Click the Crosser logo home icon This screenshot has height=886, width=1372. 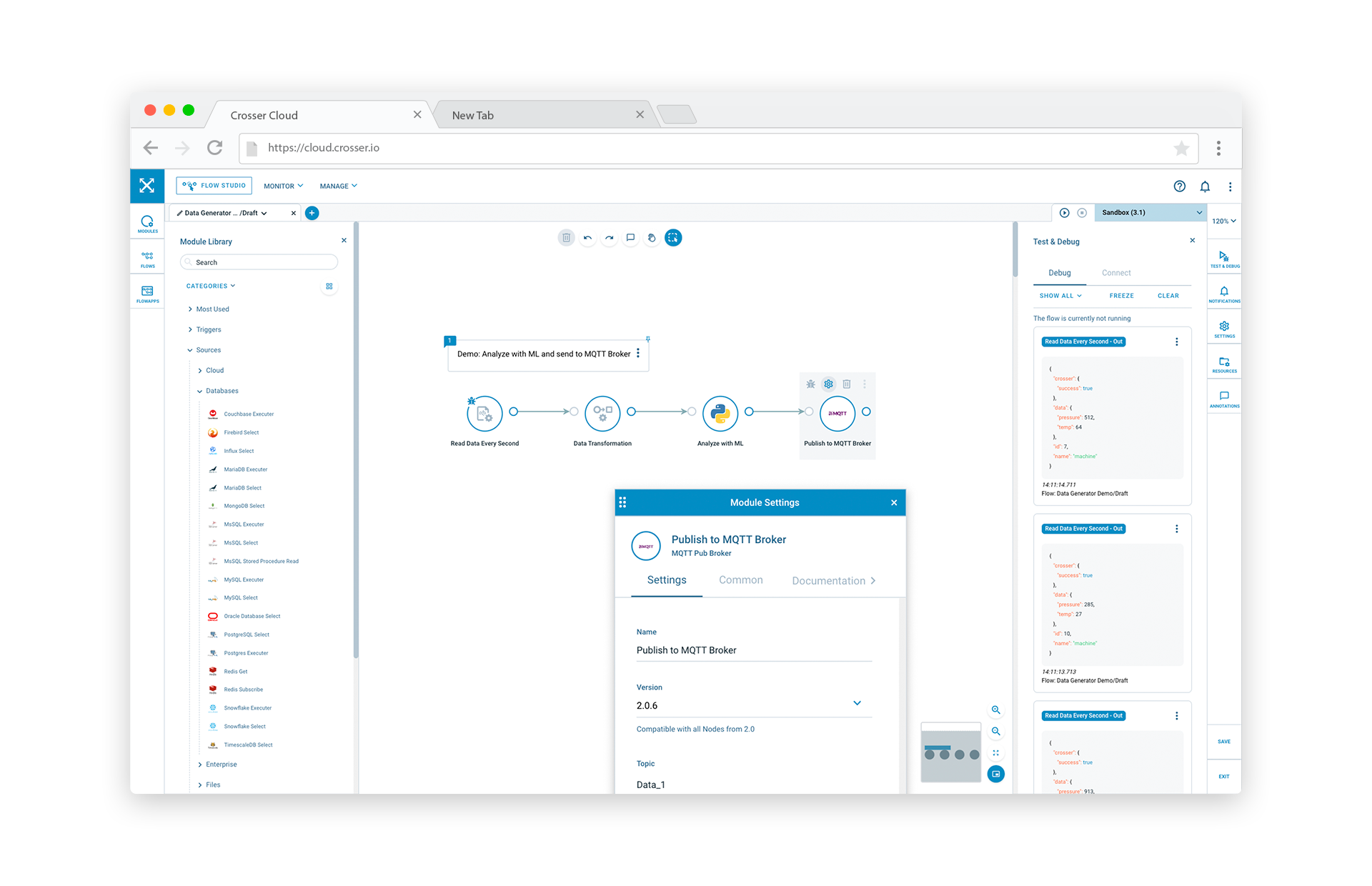pos(147,186)
